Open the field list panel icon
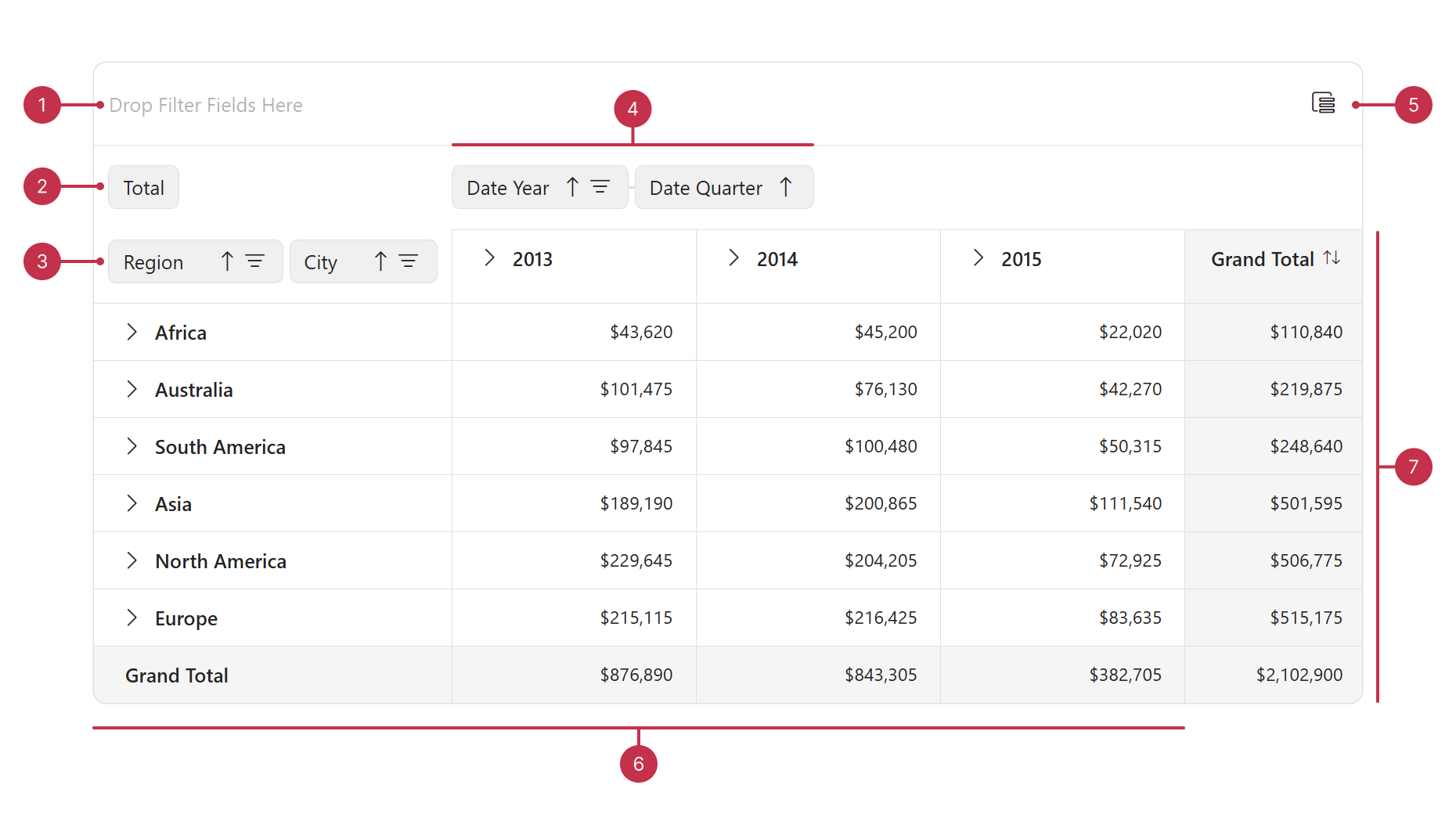 click(x=1323, y=103)
